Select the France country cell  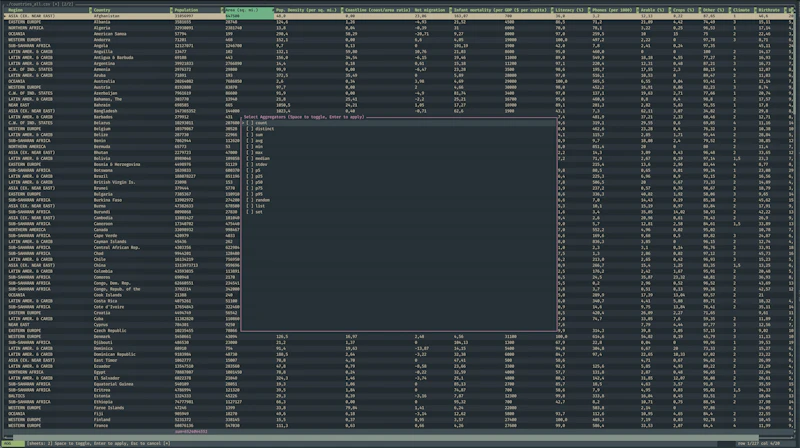[x=101, y=426]
